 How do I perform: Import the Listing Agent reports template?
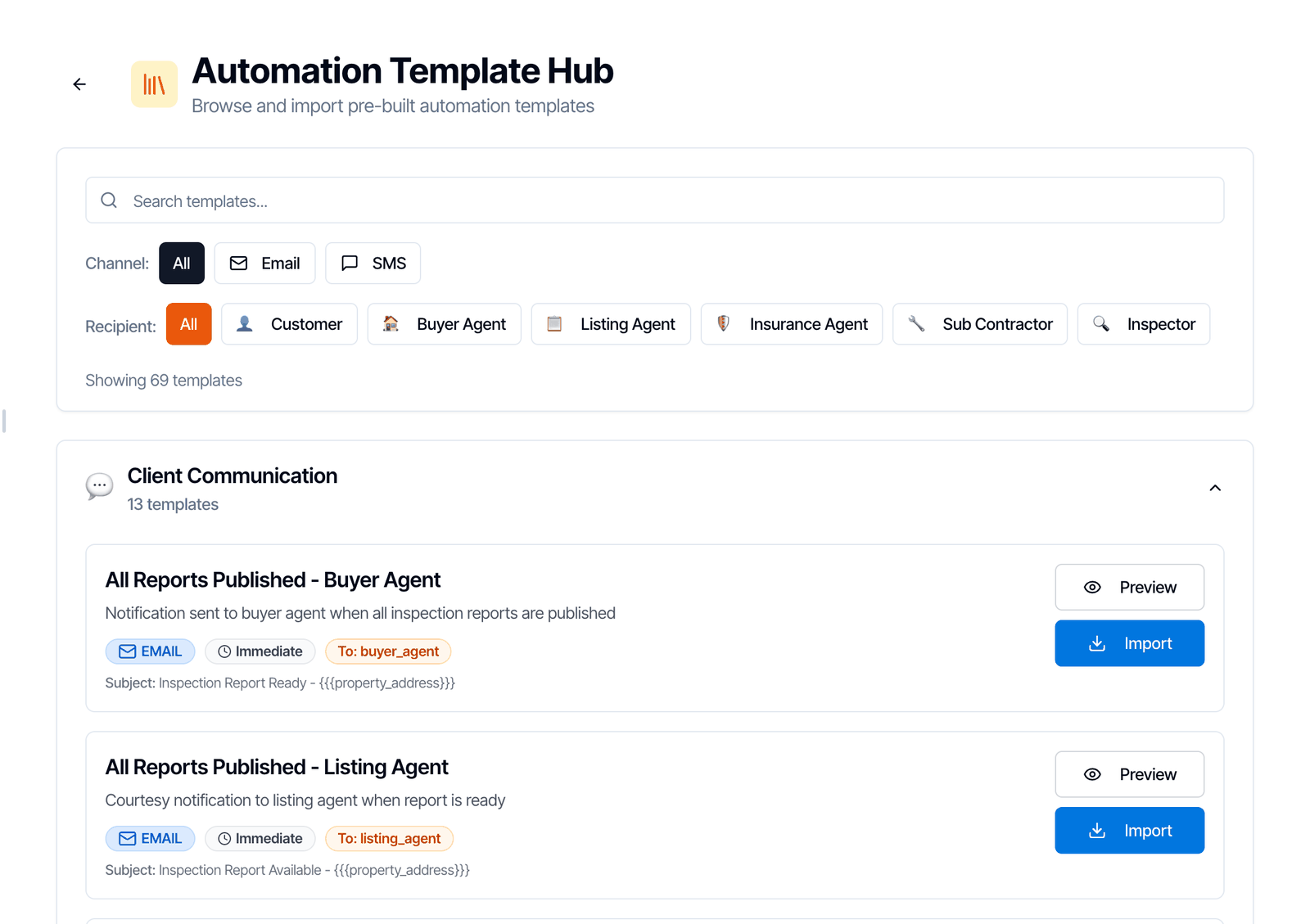coord(1129,831)
